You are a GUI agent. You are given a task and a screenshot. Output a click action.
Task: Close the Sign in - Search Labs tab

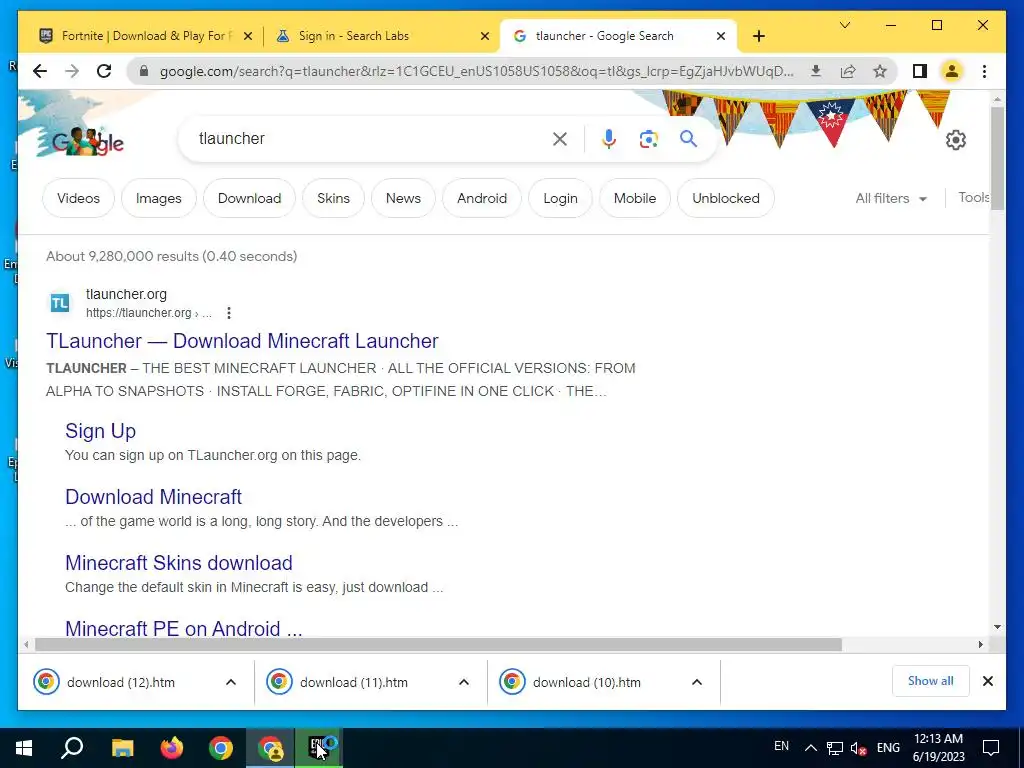485,36
